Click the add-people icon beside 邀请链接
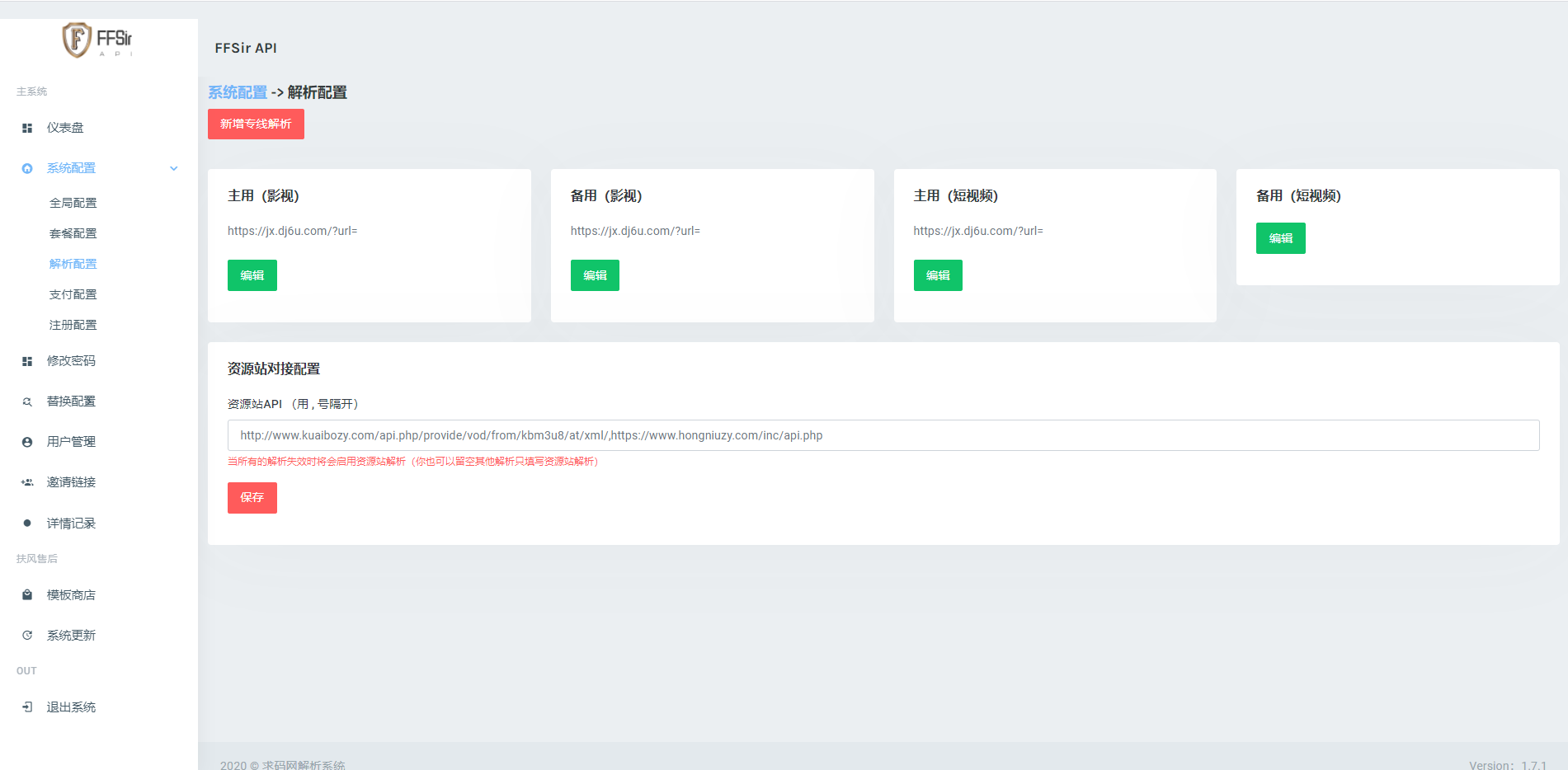This screenshot has height=770, width=1568. (x=27, y=482)
